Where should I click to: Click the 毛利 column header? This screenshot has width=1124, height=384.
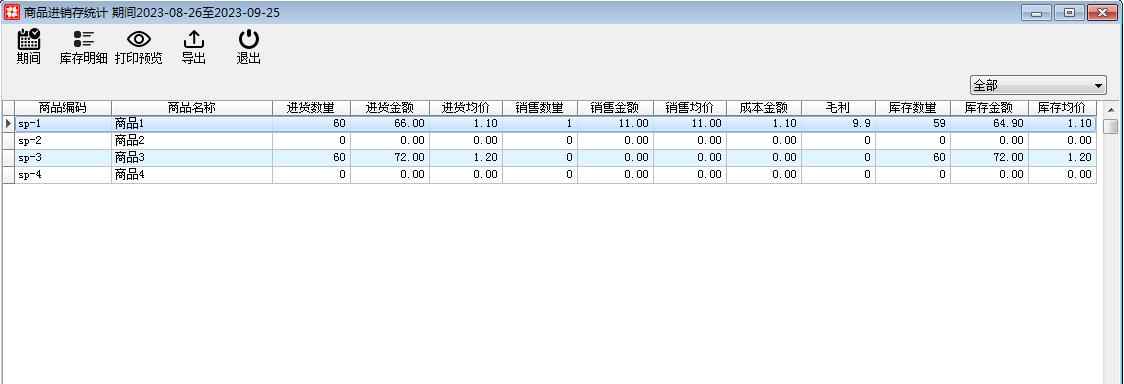838,108
